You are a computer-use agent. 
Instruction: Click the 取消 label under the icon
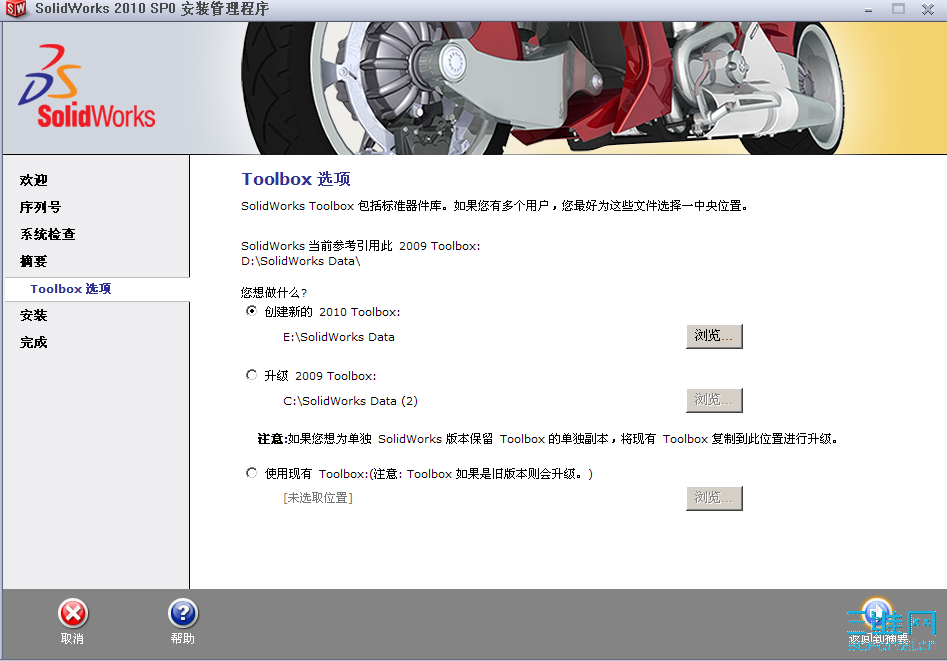[x=72, y=639]
